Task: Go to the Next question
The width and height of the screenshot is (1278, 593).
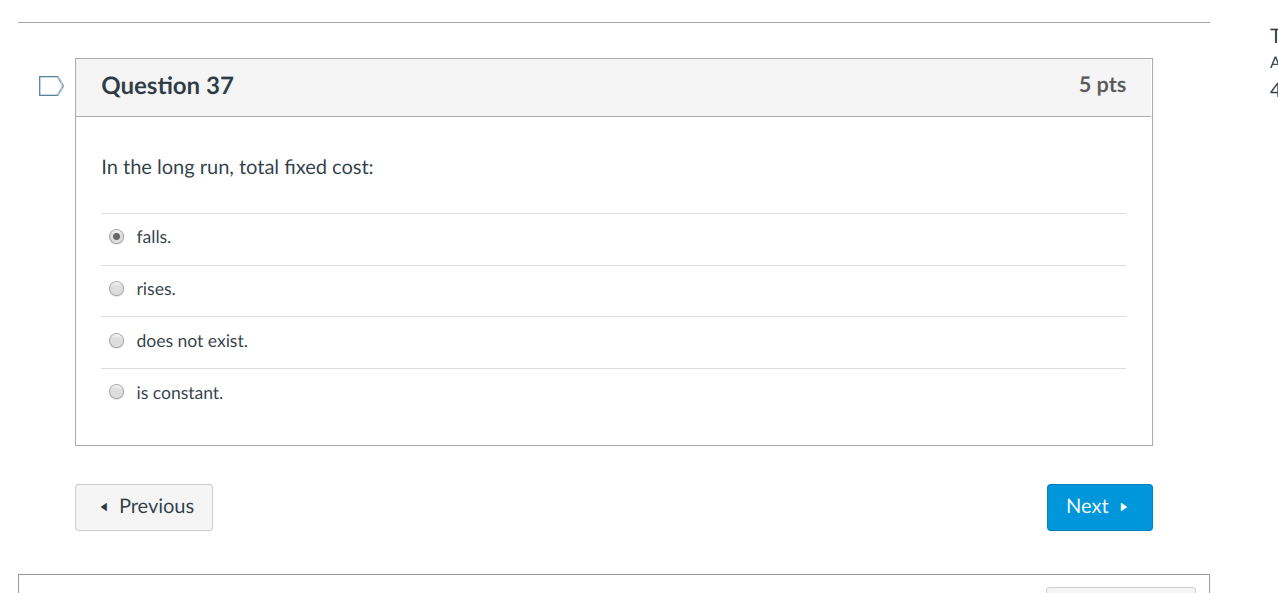Action: click(1099, 507)
